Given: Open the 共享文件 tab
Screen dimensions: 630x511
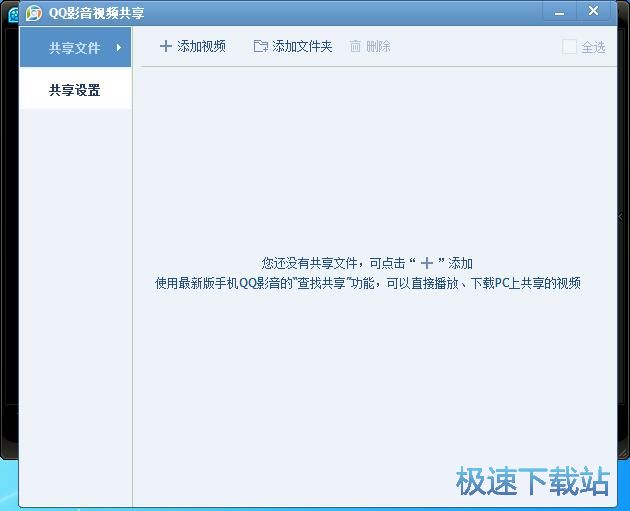Looking at the screenshot, I should [x=75, y=47].
